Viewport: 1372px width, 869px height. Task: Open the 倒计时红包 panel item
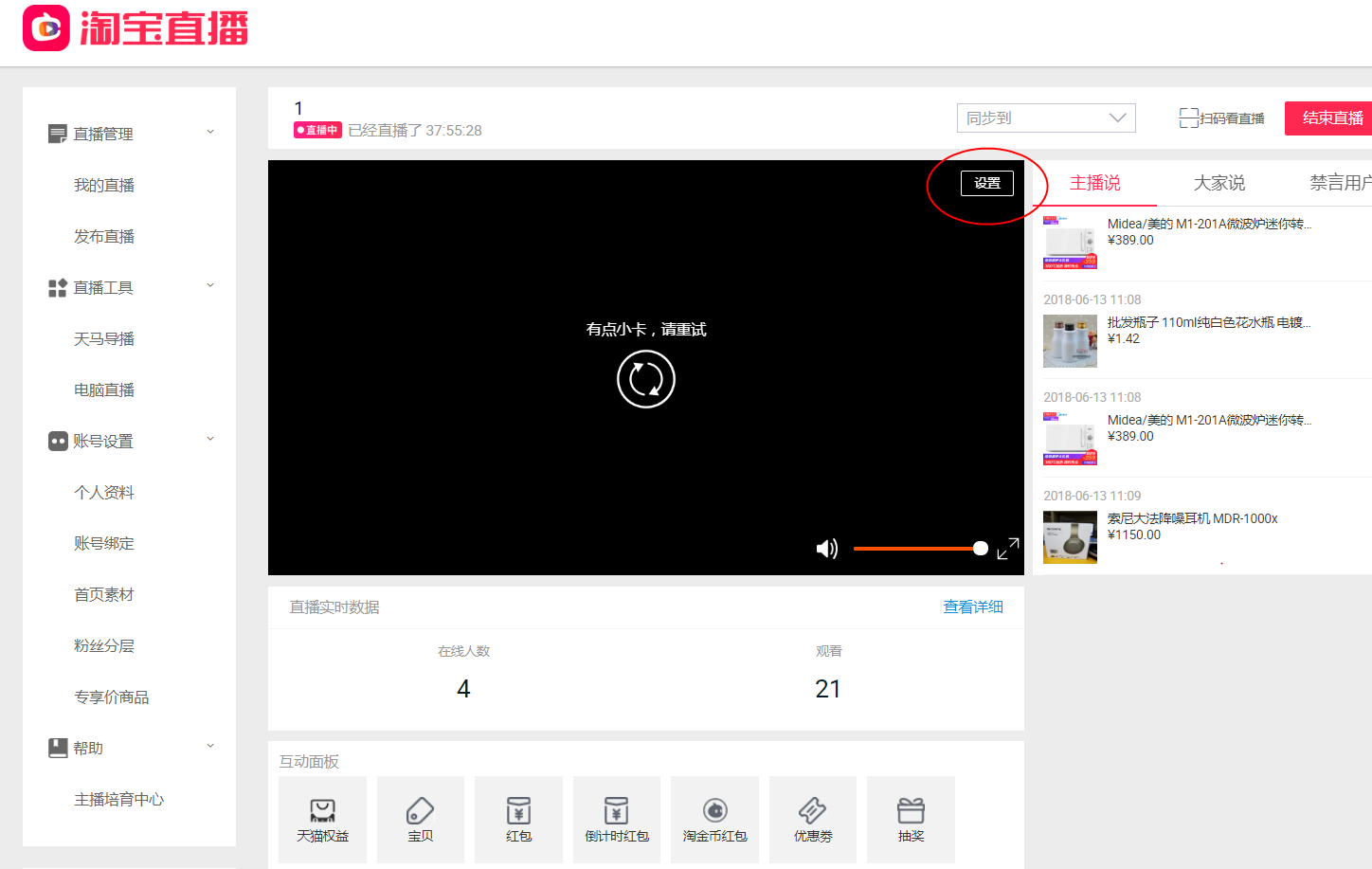[617, 820]
